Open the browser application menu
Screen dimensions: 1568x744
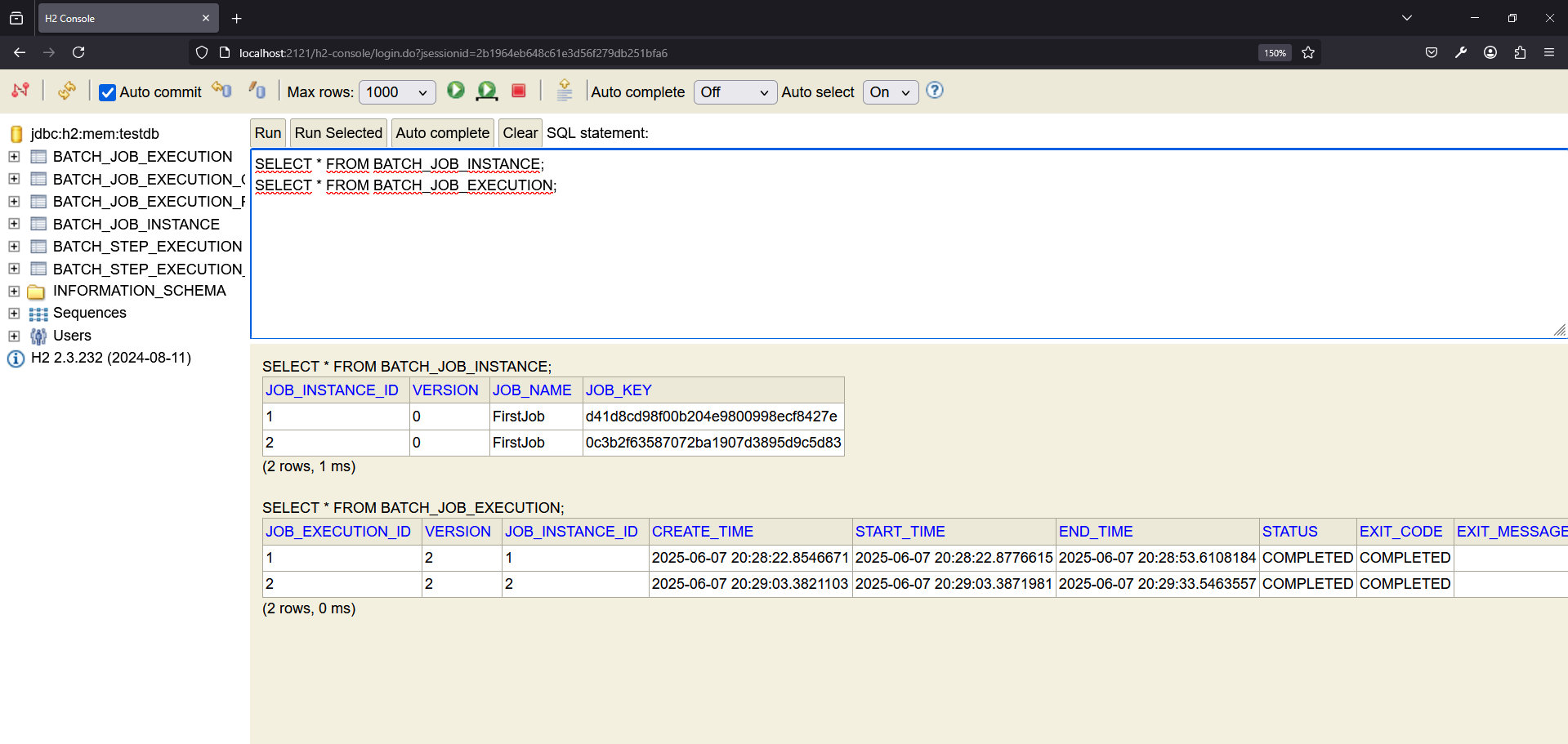point(1549,52)
